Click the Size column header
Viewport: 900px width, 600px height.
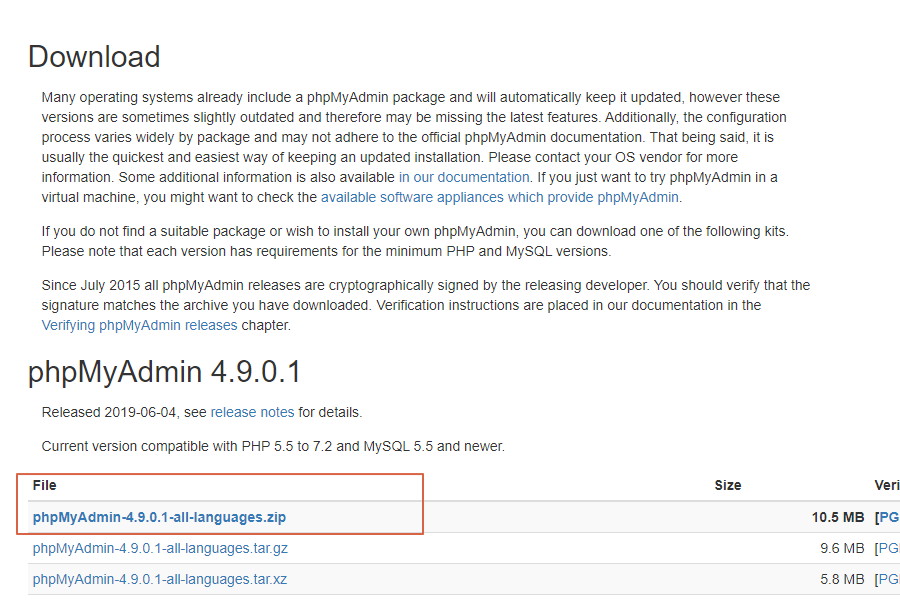click(x=727, y=485)
